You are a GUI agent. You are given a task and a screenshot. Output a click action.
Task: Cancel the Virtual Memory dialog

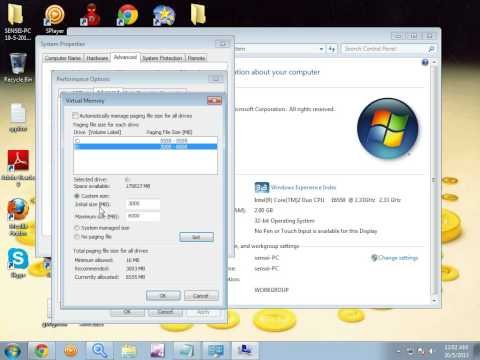pos(201,296)
